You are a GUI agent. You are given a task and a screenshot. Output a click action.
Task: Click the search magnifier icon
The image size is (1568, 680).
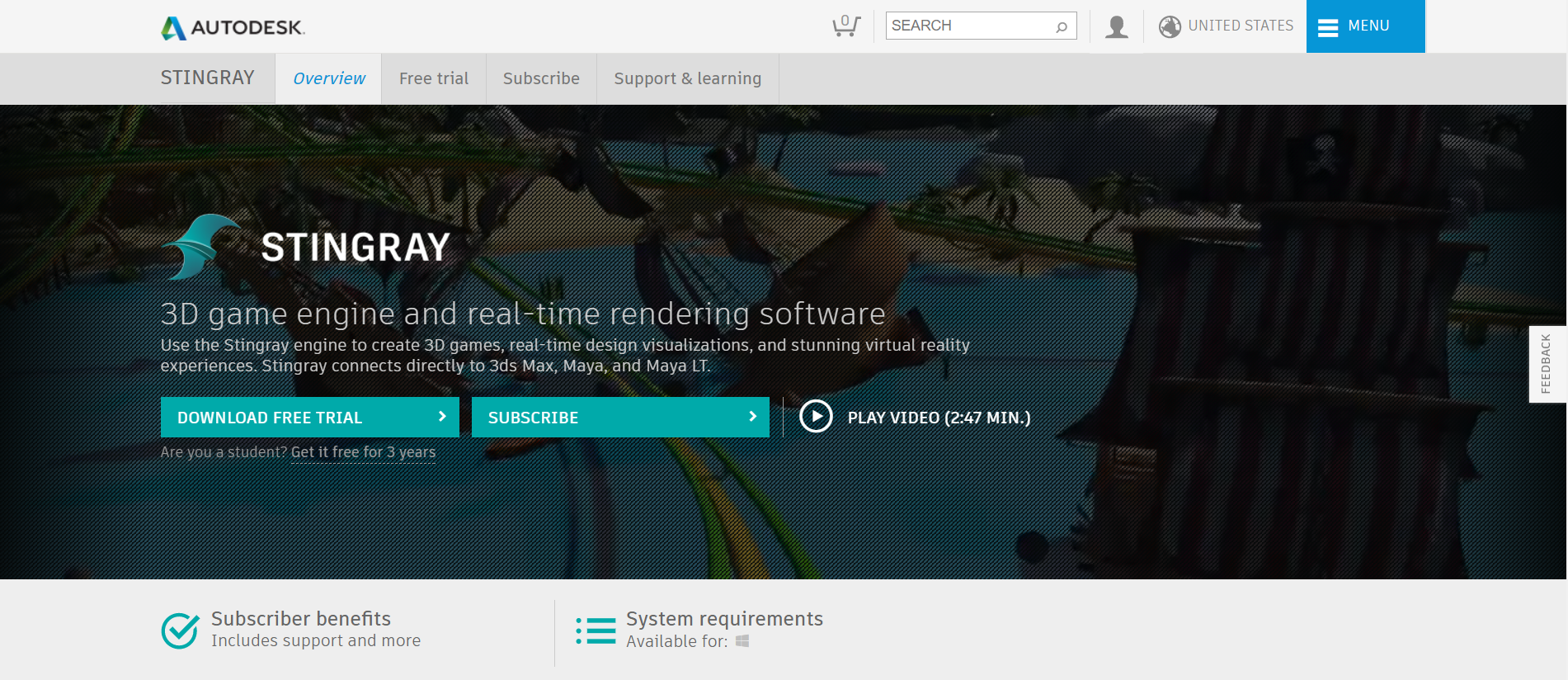tap(1062, 26)
